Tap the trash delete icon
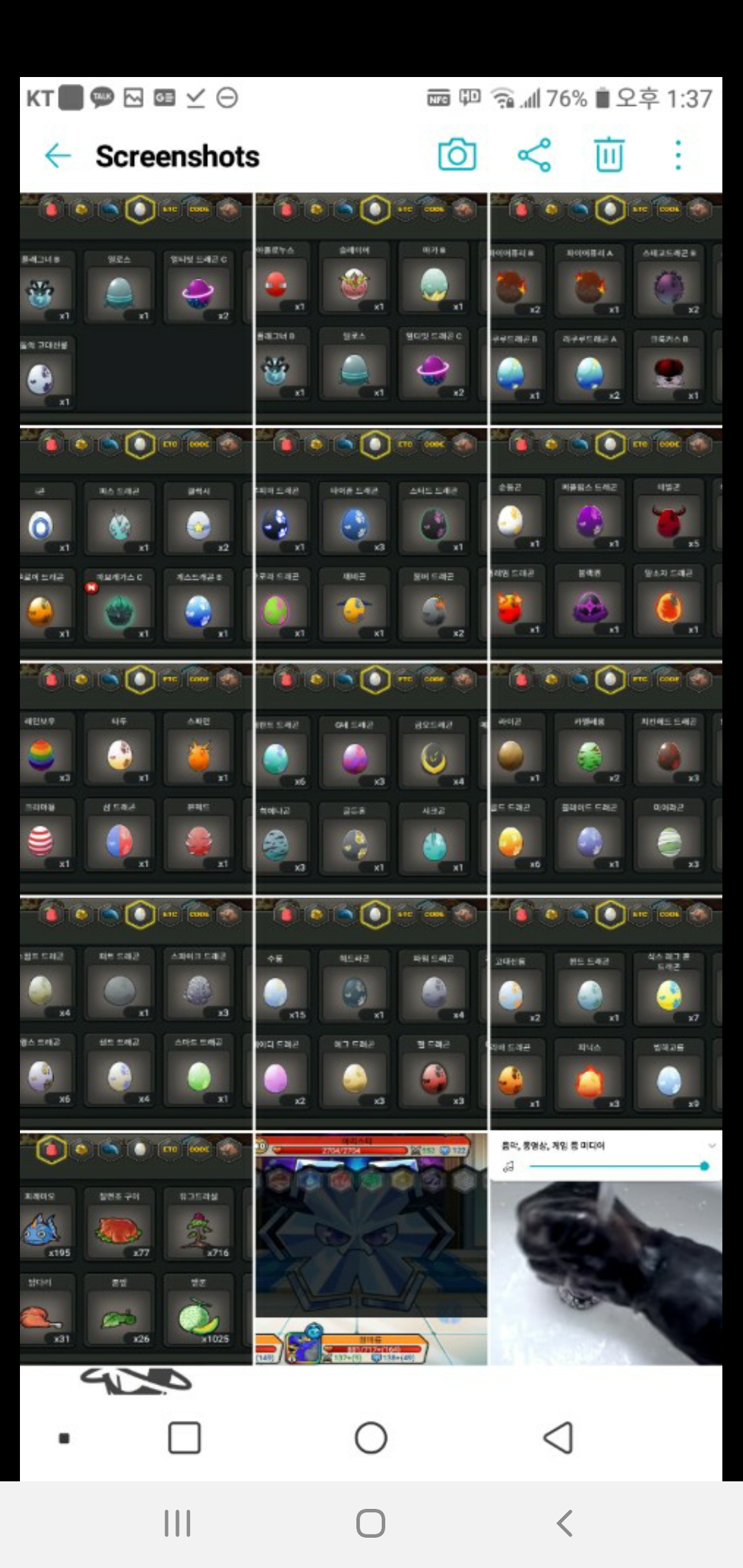The width and height of the screenshot is (743, 1568). tap(609, 155)
